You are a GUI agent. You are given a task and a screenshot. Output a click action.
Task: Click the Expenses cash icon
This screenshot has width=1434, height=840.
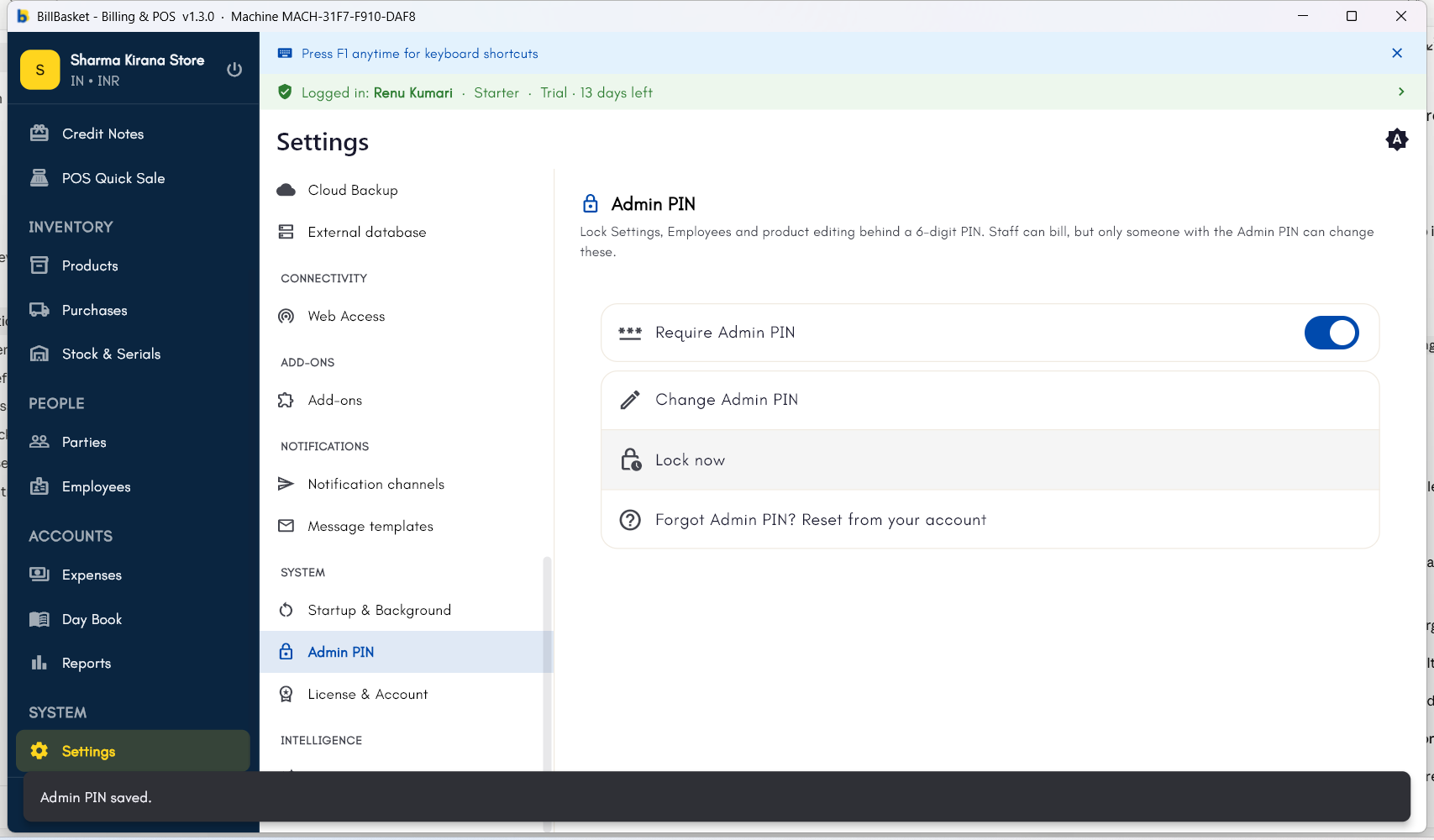point(39,575)
